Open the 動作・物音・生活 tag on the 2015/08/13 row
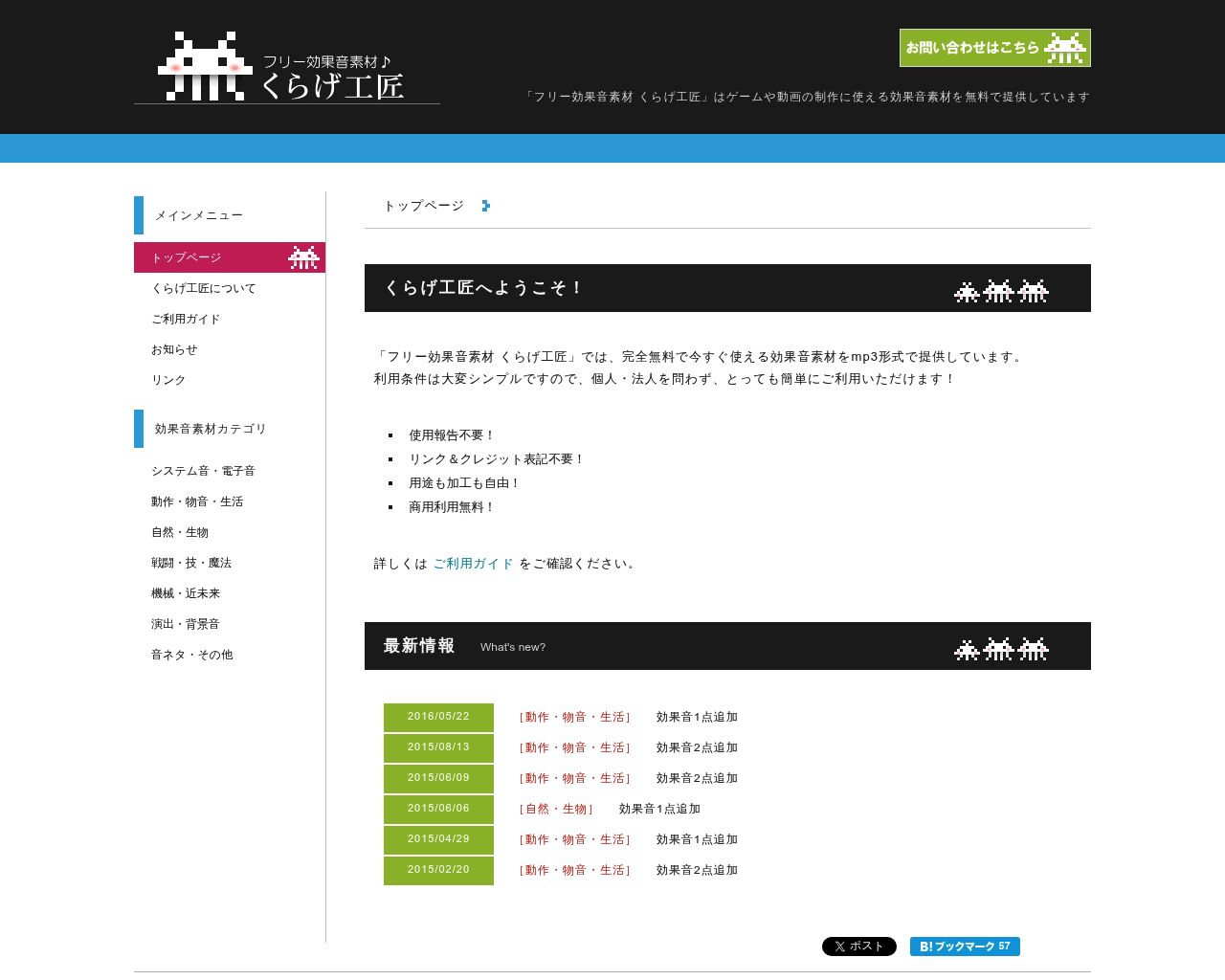1225x980 pixels. click(575, 747)
